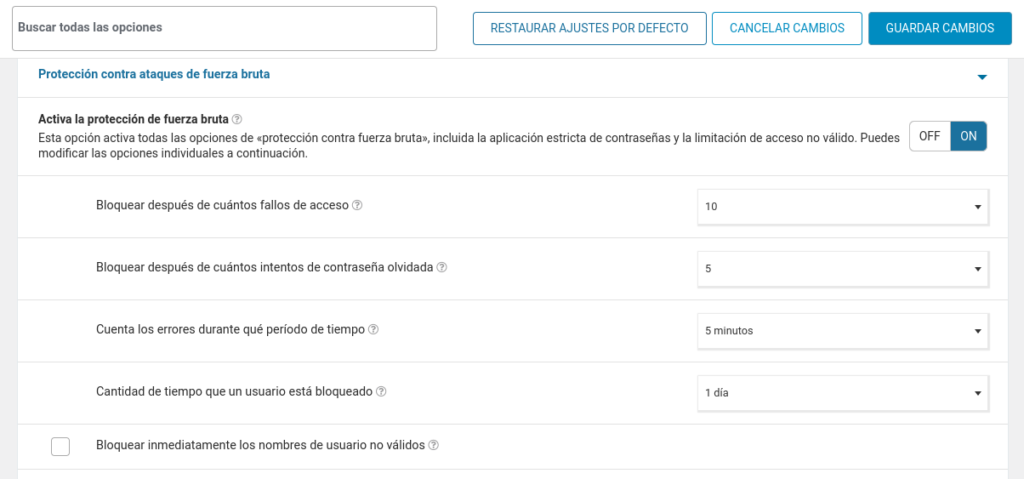Show help for intentos de contraseña olvidada
Viewport: 1024px width, 479px height.
pyautogui.click(x=442, y=267)
